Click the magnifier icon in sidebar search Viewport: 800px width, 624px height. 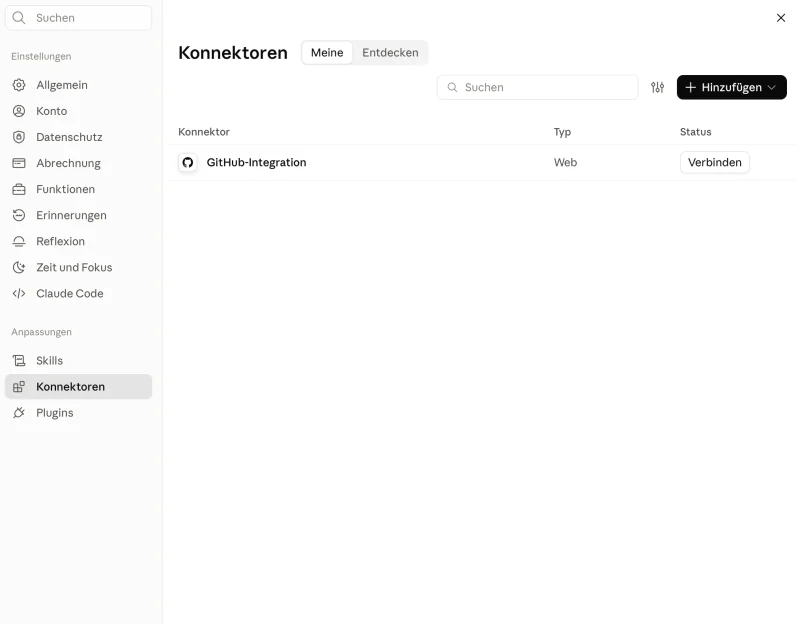(x=19, y=18)
